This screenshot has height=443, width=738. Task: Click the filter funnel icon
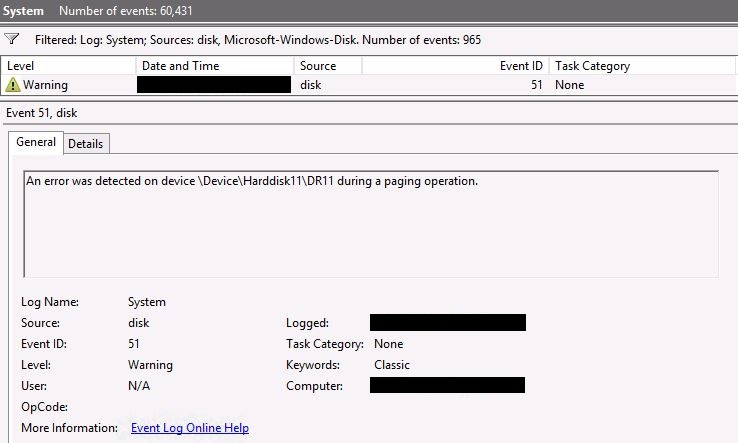pos(12,39)
